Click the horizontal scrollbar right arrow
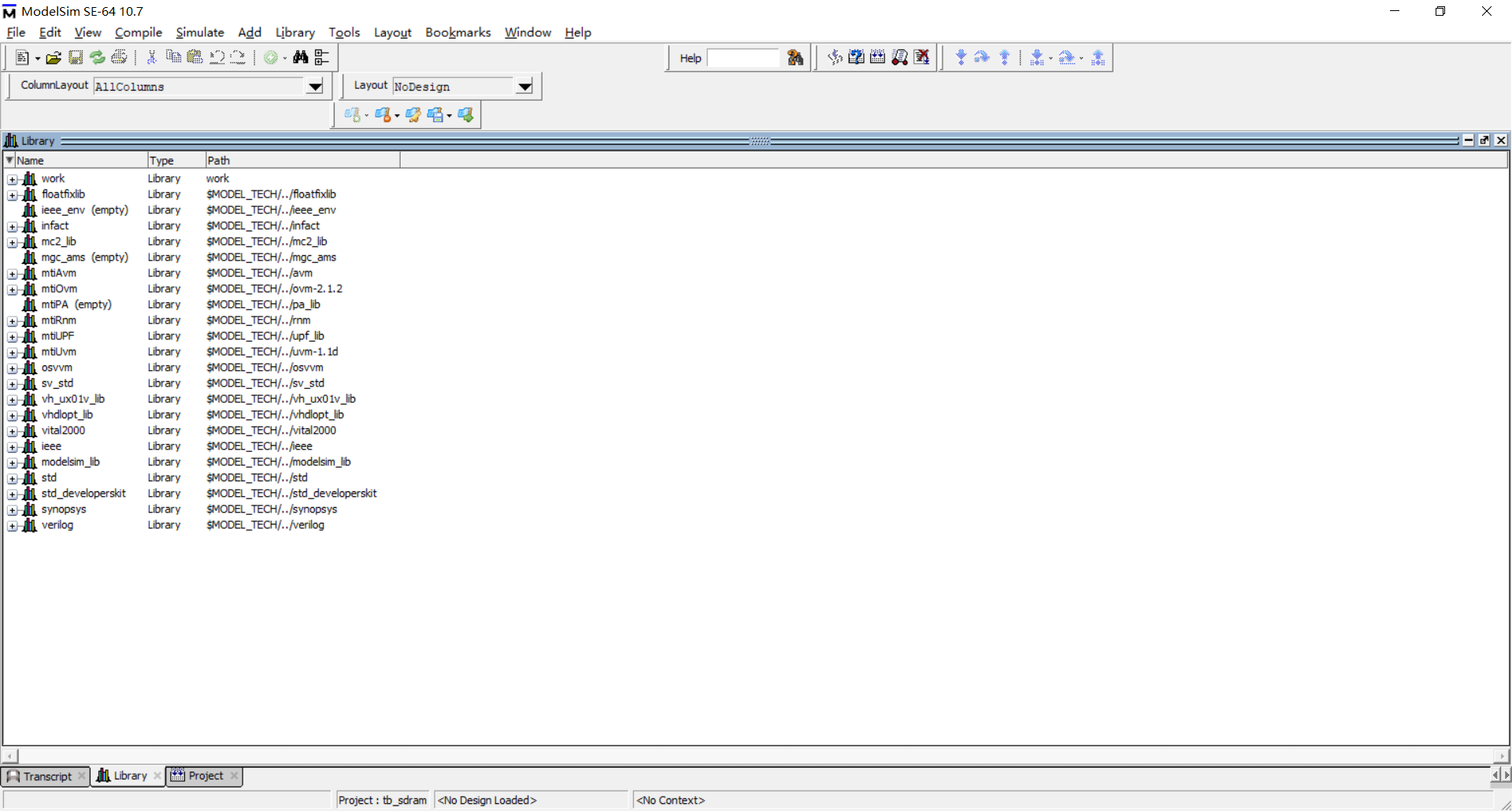The image size is (1512, 811). (1503, 756)
